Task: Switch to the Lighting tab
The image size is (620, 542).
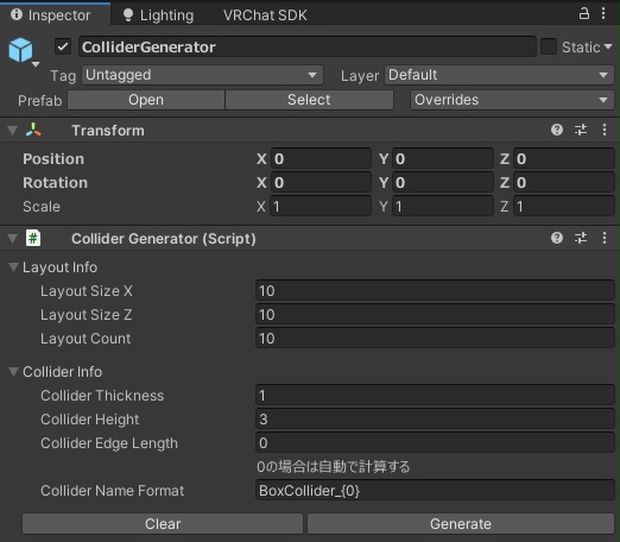Action: click(157, 15)
